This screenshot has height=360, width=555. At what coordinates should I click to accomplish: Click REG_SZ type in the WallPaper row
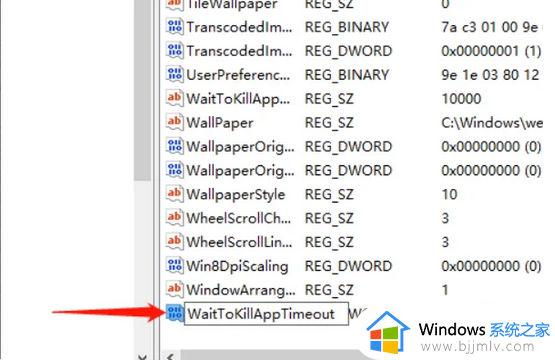[x=330, y=123]
